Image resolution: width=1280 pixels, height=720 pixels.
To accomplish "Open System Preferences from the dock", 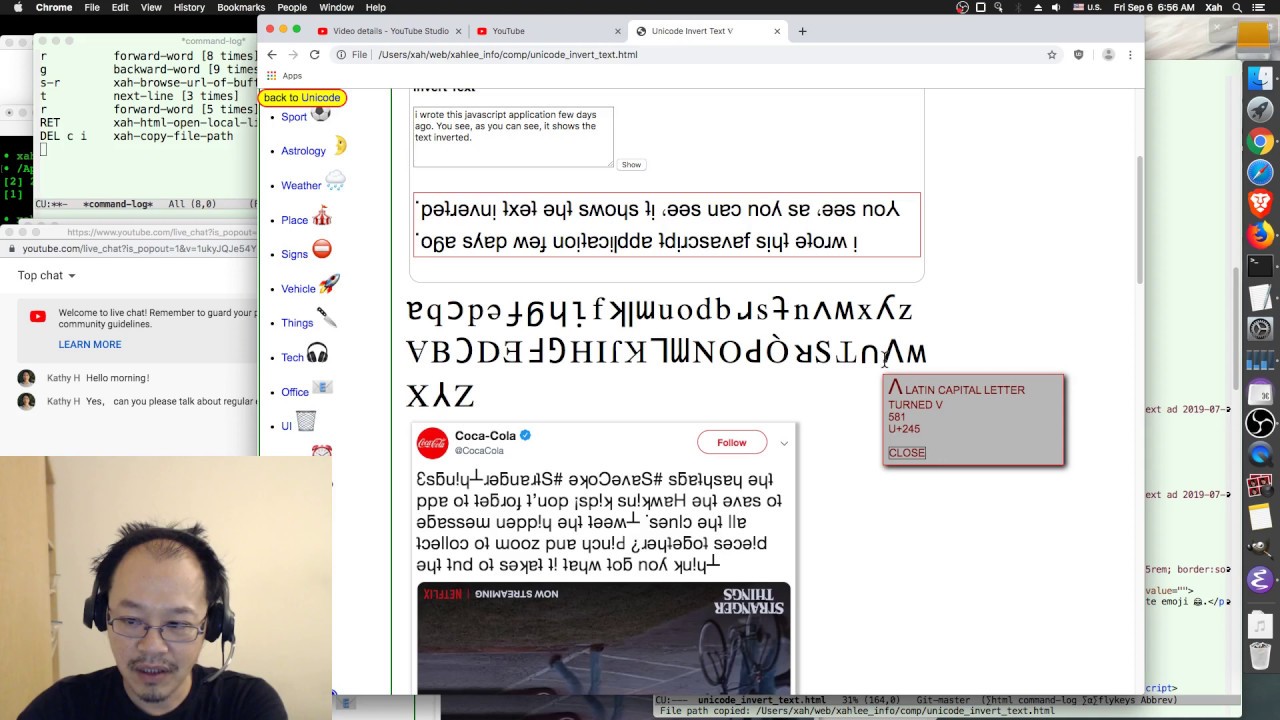I will [x=1260, y=328].
